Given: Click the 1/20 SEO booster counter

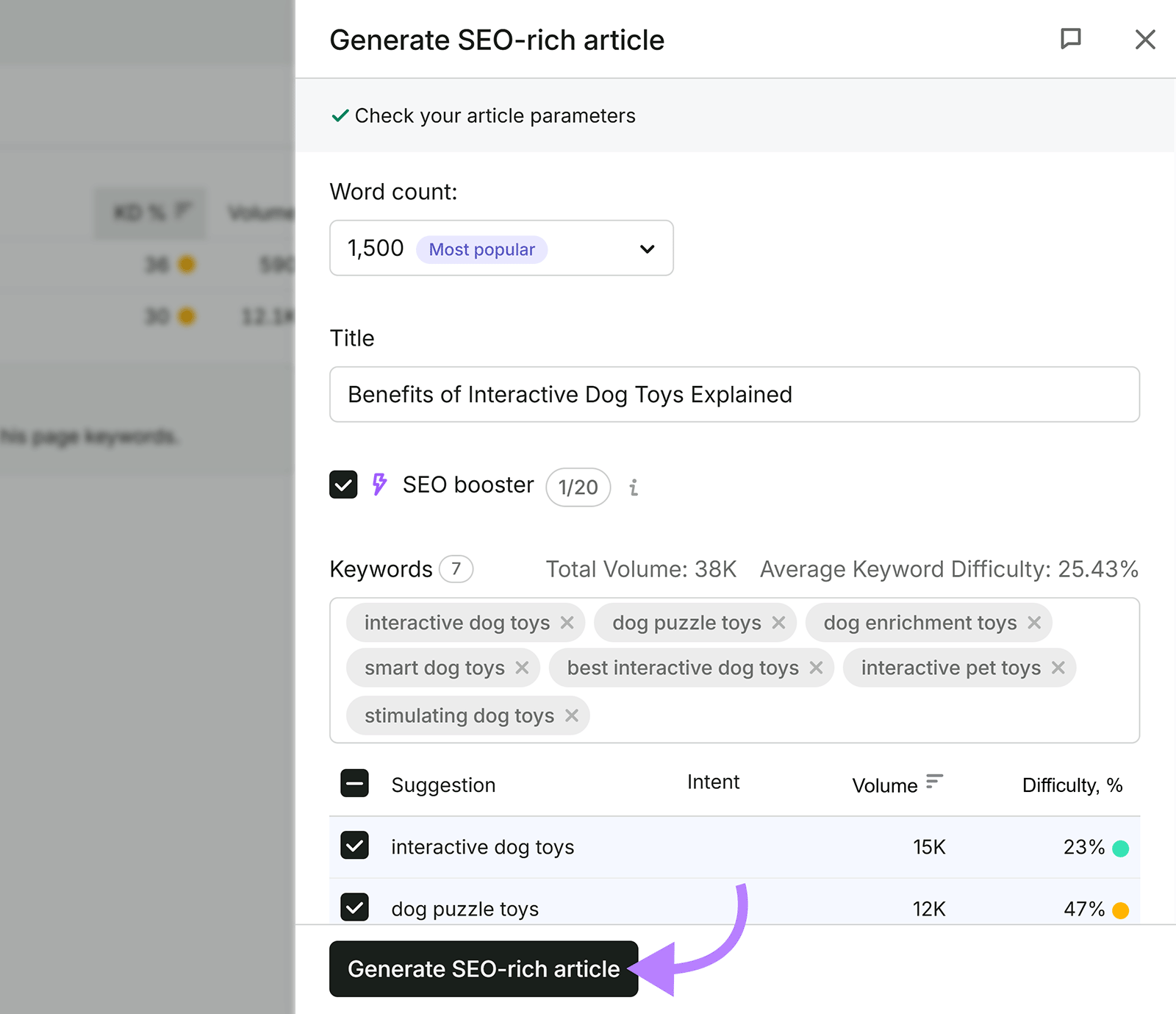Looking at the screenshot, I should (x=578, y=488).
